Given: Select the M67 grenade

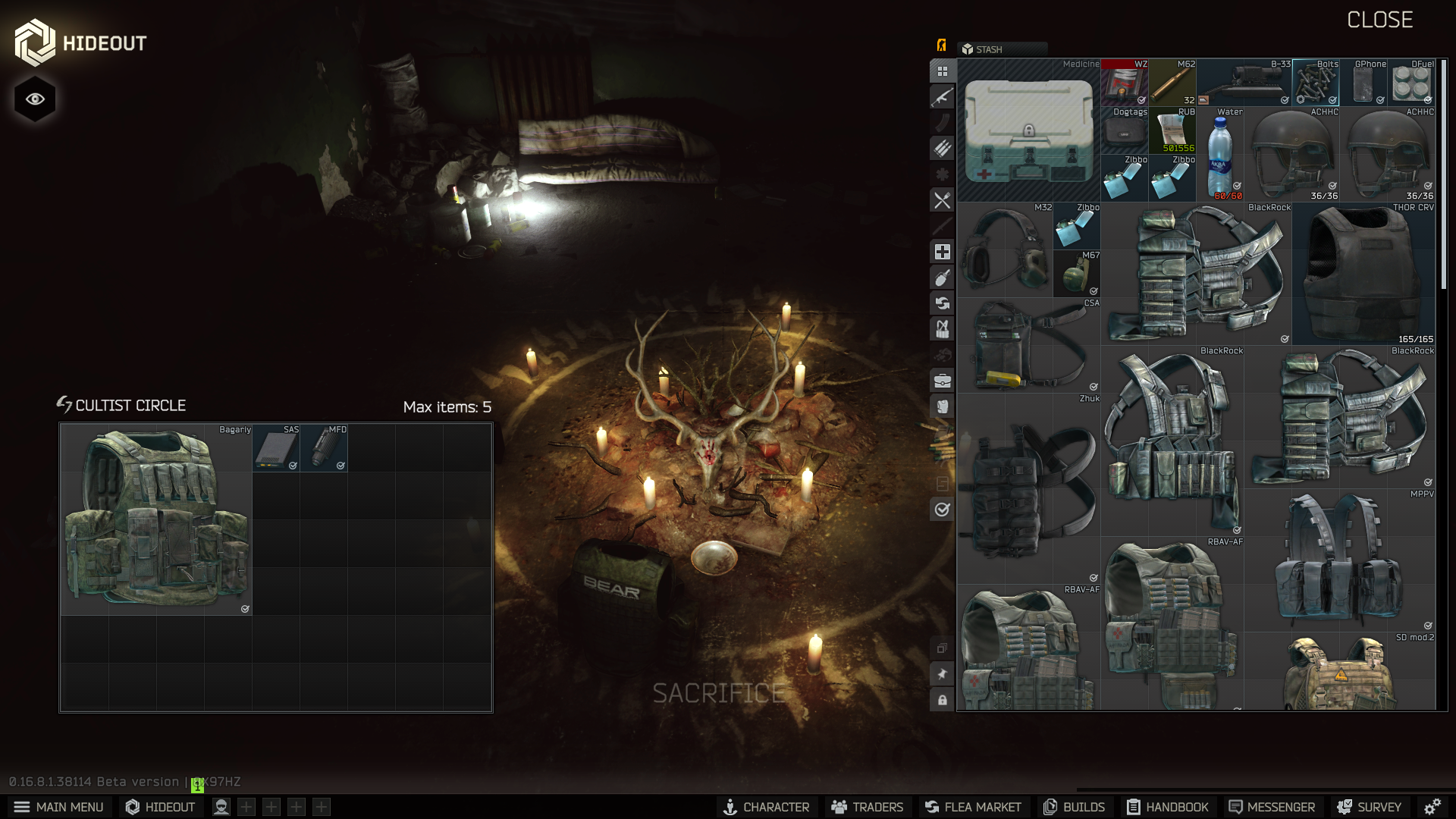Looking at the screenshot, I should [1077, 274].
